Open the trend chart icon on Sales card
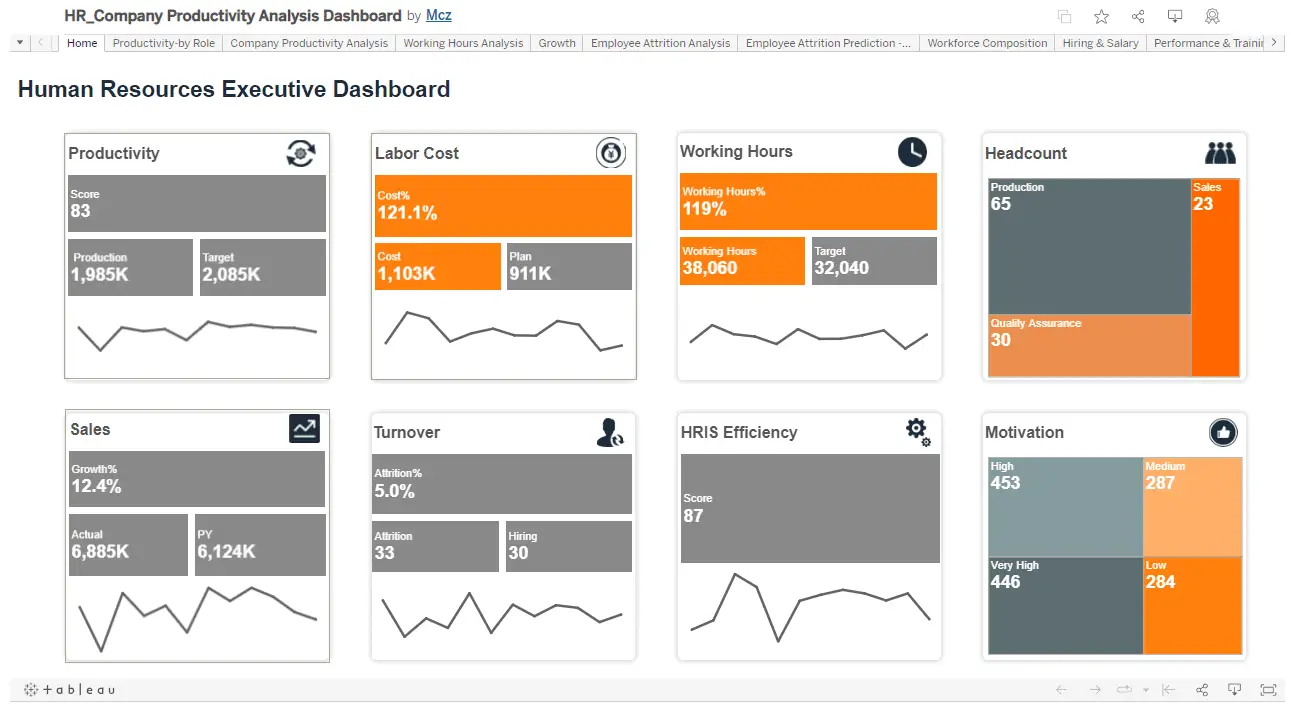 click(304, 429)
